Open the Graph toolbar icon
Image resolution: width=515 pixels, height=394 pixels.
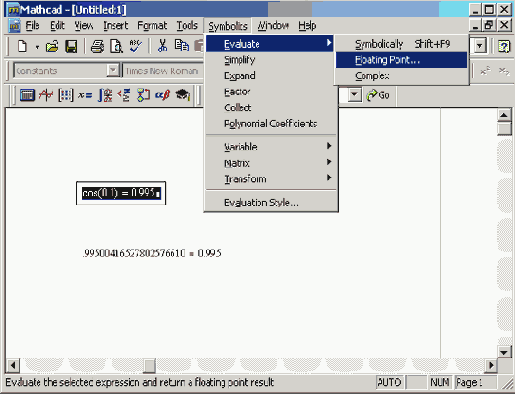point(46,95)
